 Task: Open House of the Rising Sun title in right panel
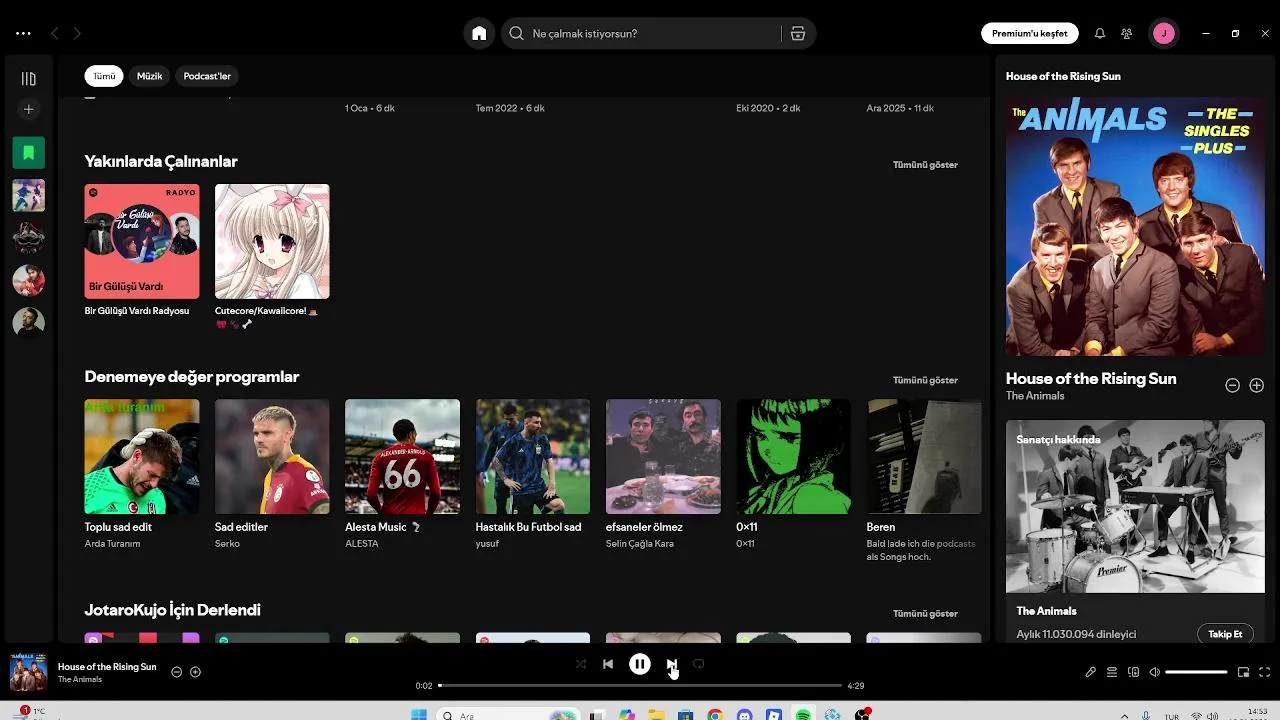pyautogui.click(x=1091, y=378)
